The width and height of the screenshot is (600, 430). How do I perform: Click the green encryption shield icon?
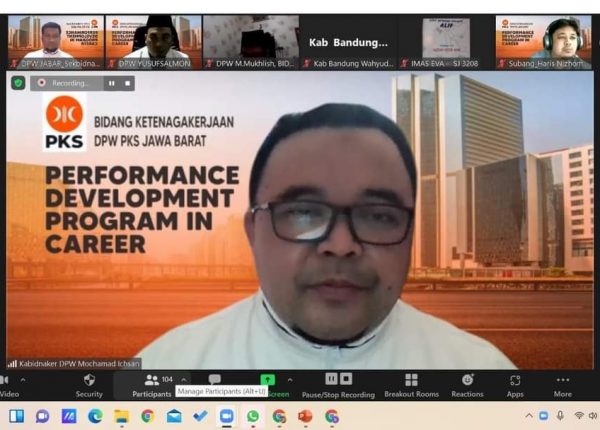tap(18, 83)
